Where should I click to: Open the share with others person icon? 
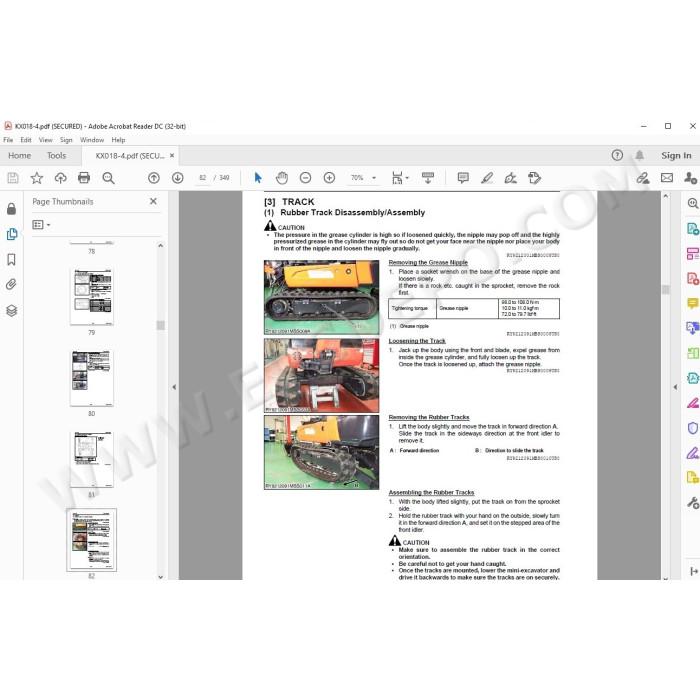tap(691, 178)
